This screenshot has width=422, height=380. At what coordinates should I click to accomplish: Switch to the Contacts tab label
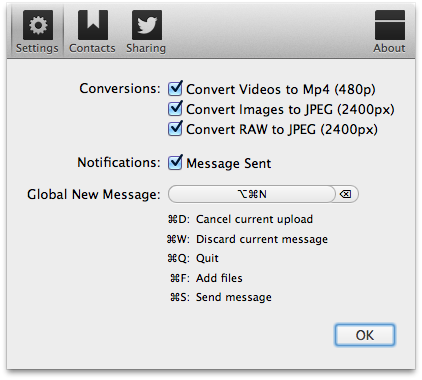point(92,48)
